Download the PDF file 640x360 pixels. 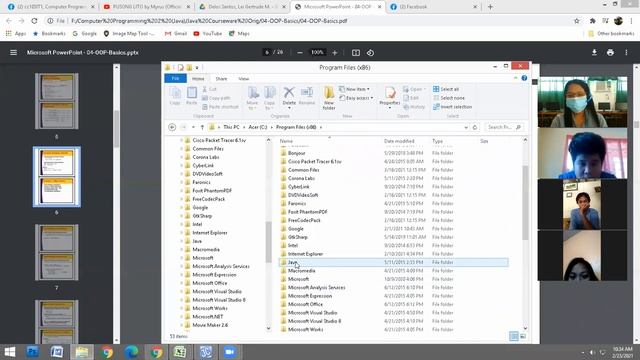tap(594, 52)
